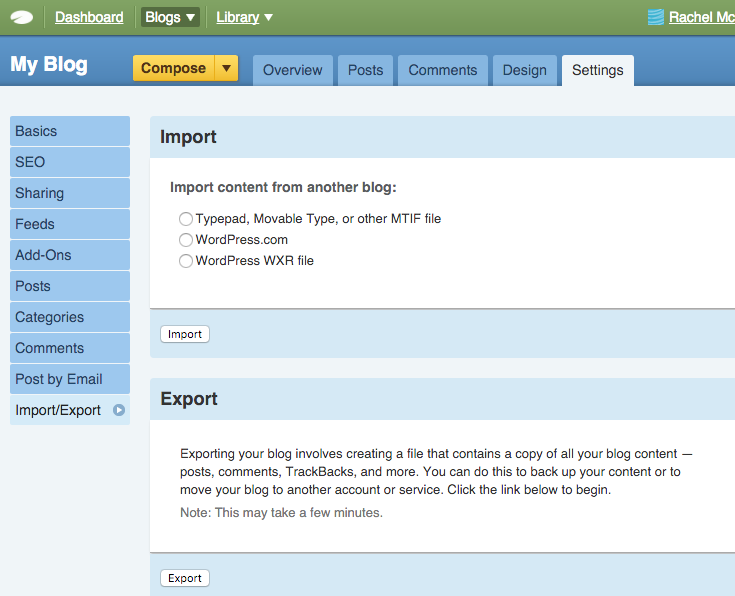Expand the Library dropdown arrow
The width and height of the screenshot is (735, 596).
269,18
